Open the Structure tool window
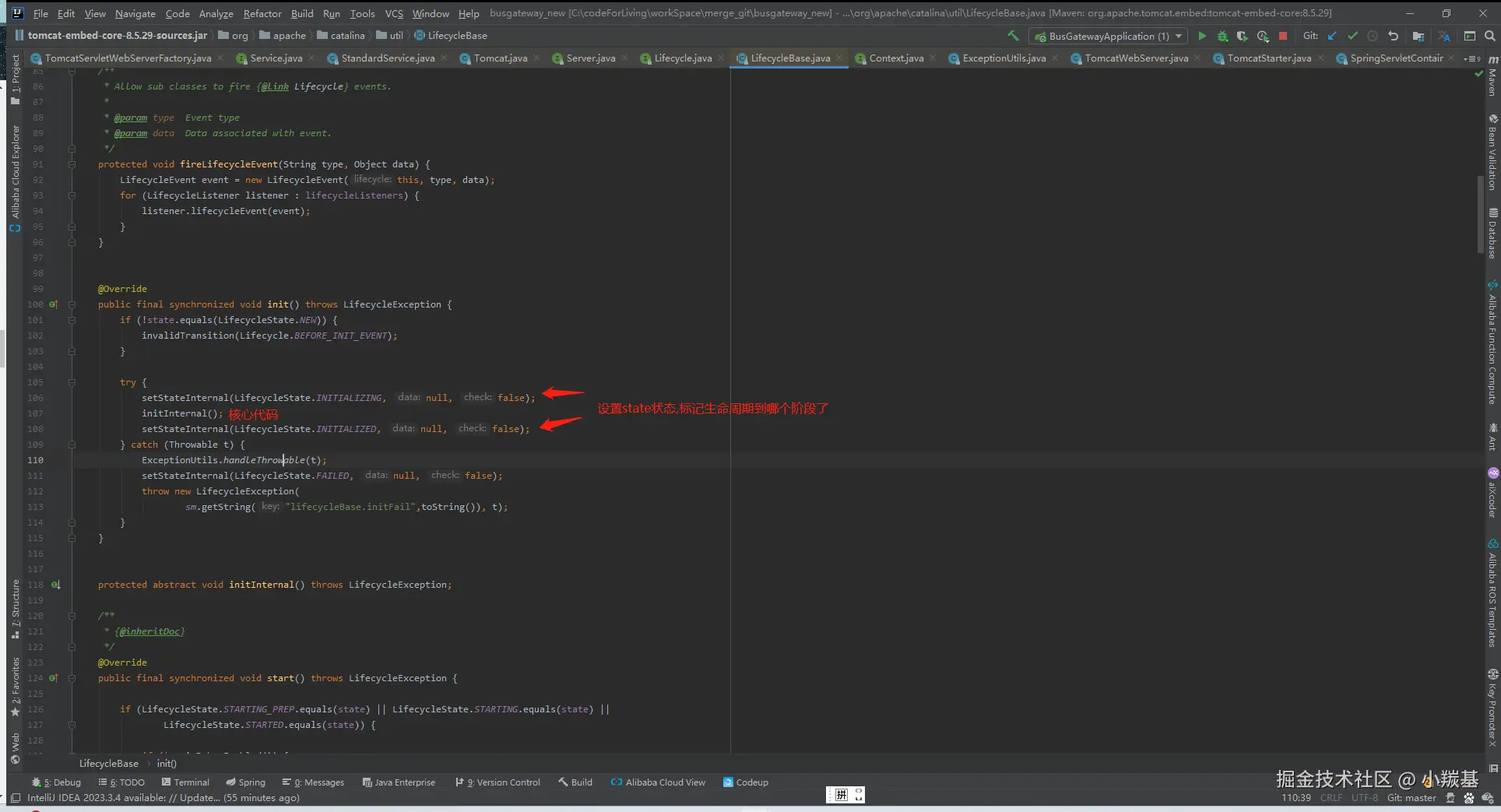 [x=16, y=610]
